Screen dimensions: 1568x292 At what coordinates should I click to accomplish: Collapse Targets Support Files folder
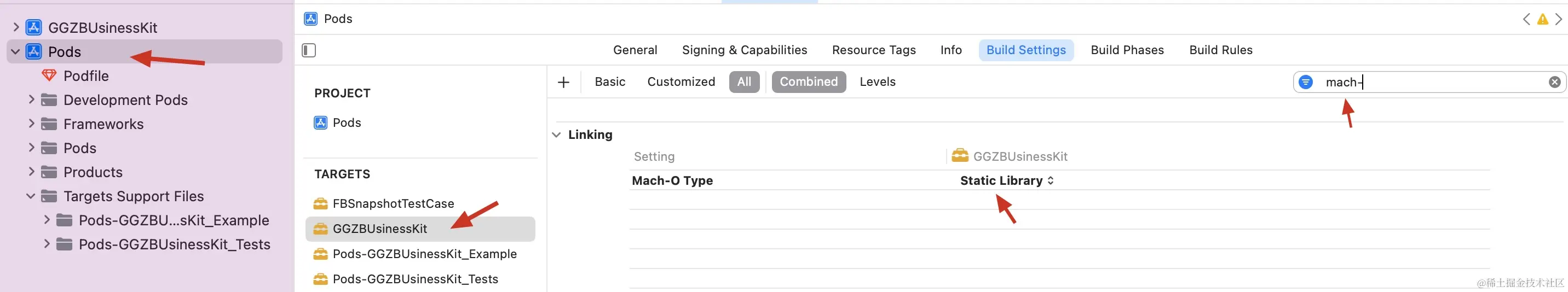pyautogui.click(x=31, y=196)
